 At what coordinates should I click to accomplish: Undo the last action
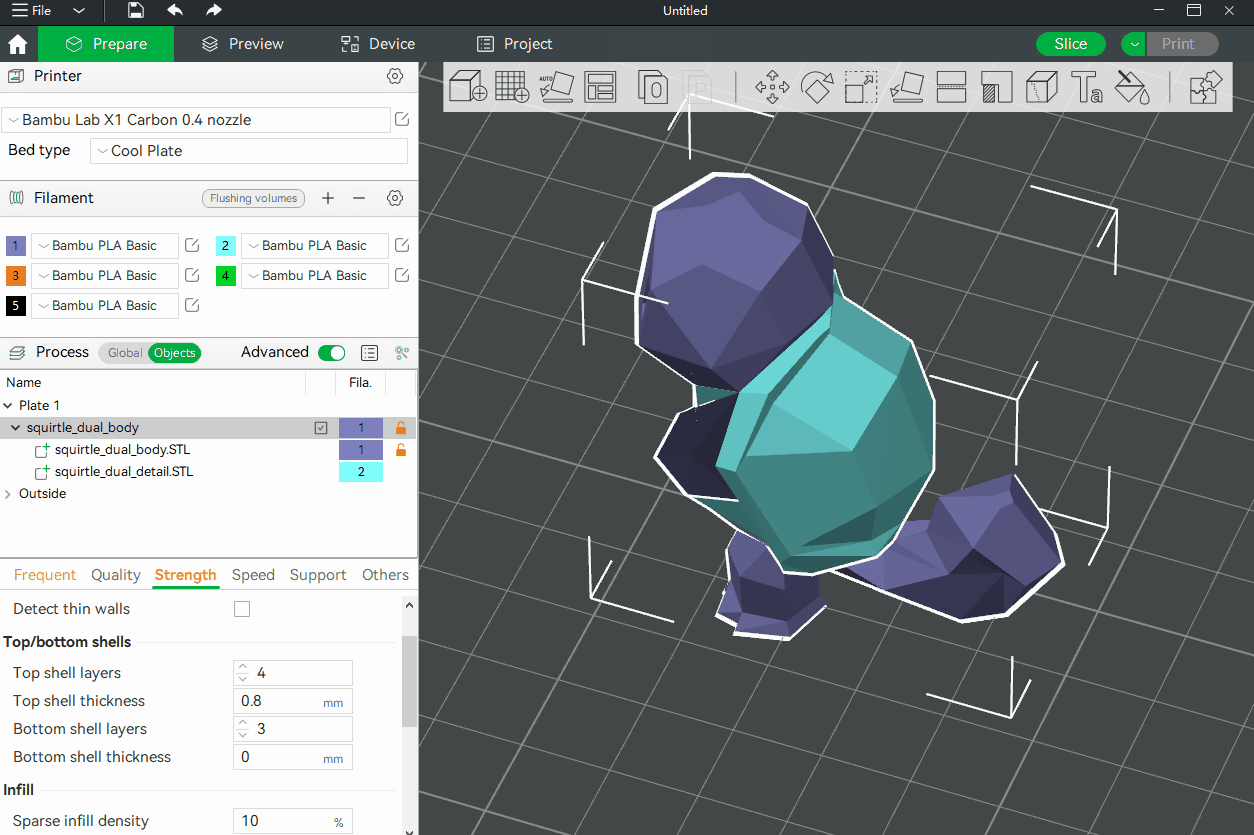(175, 11)
